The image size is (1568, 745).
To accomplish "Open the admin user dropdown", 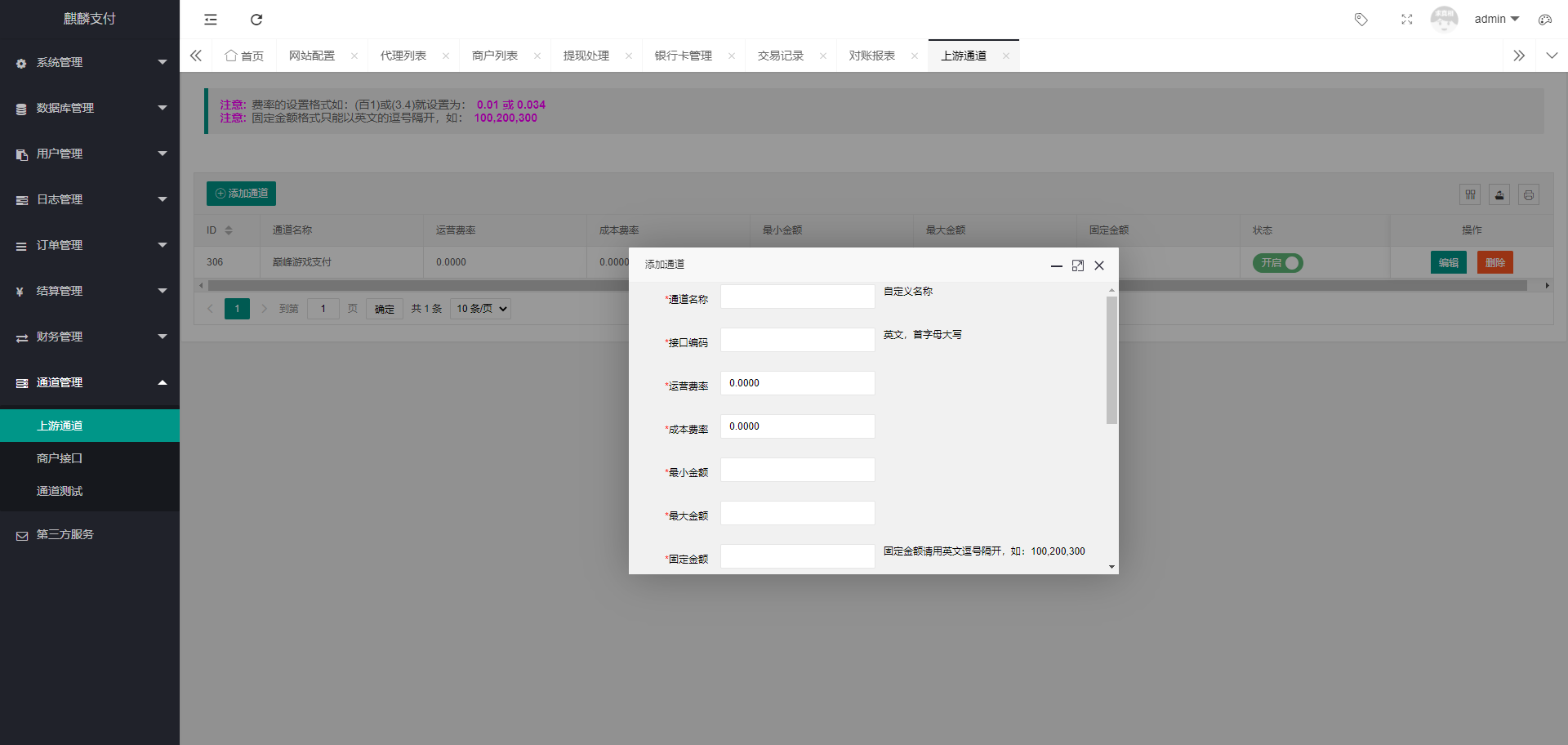I will pyautogui.click(x=1497, y=19).
